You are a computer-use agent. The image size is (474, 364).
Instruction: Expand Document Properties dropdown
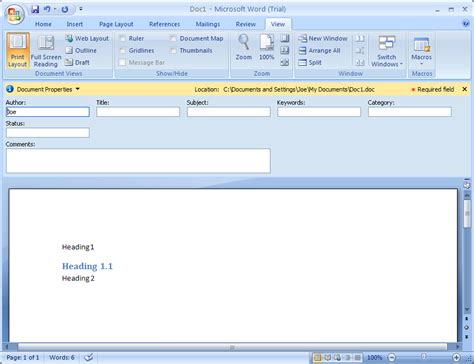click(78, 89)
